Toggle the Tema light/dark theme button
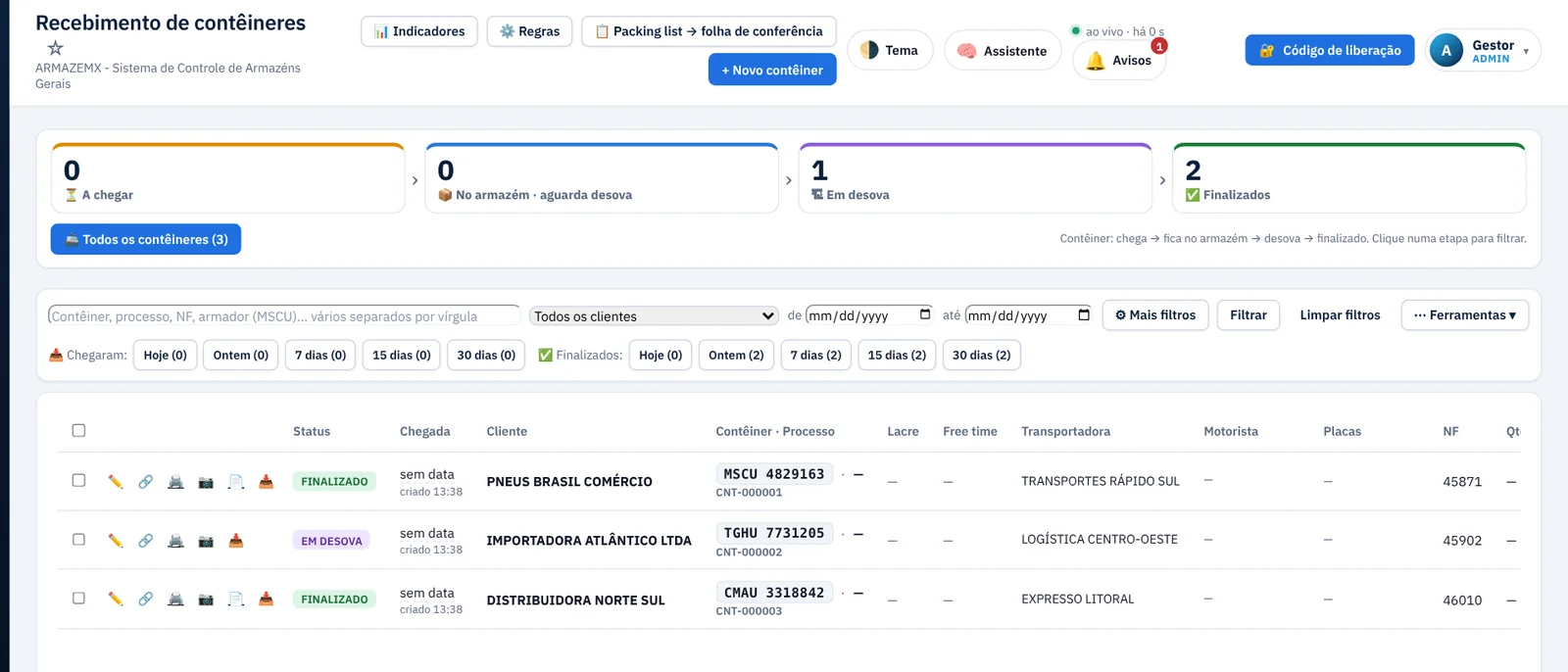 pos(890,51)
